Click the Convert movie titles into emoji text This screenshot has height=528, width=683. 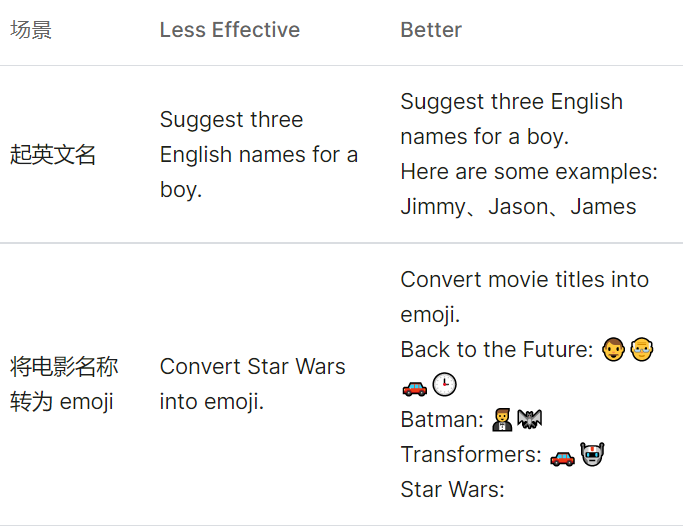[524, 297]
